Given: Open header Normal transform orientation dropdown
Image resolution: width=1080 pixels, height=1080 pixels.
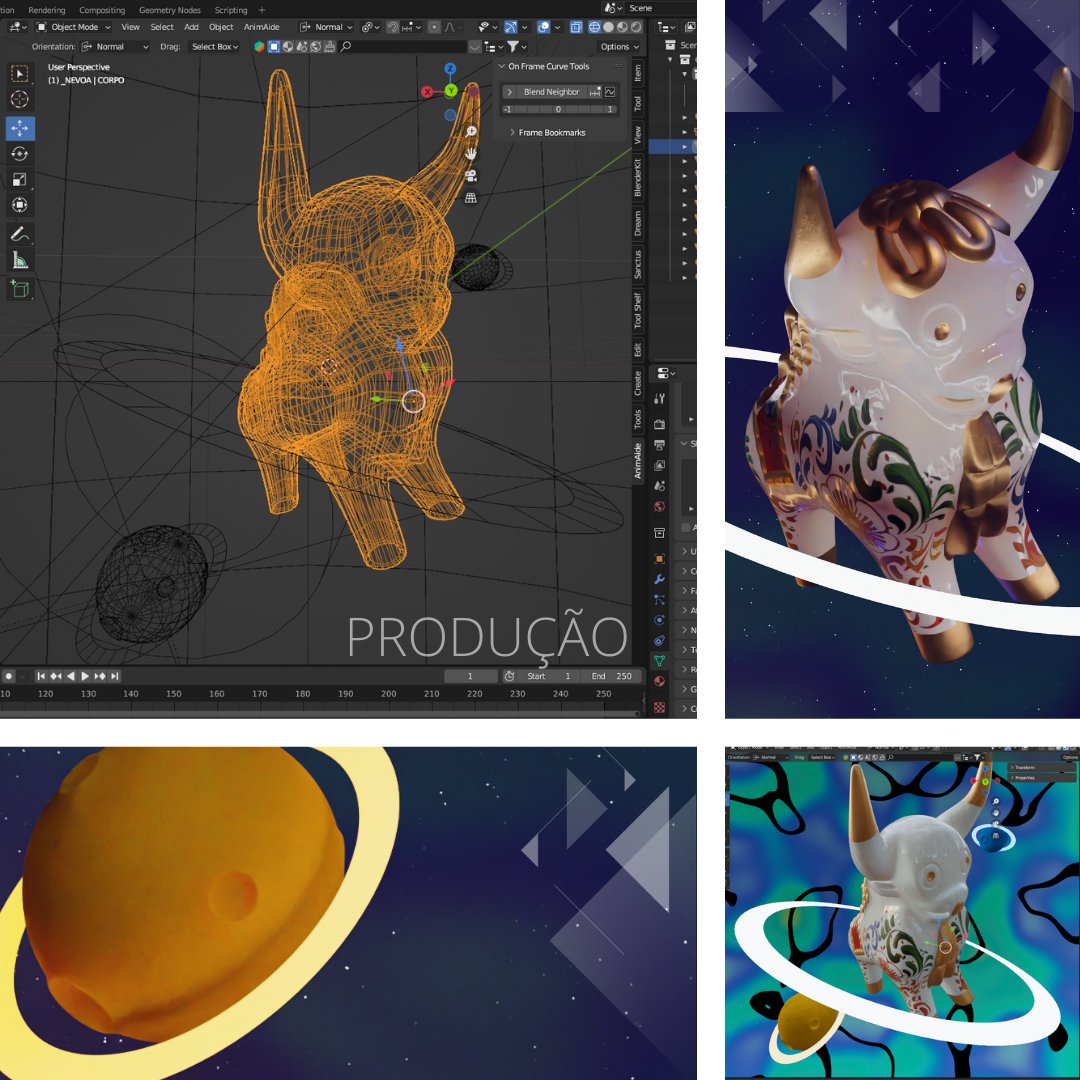Looking at the screenshot, I should 325,27.
